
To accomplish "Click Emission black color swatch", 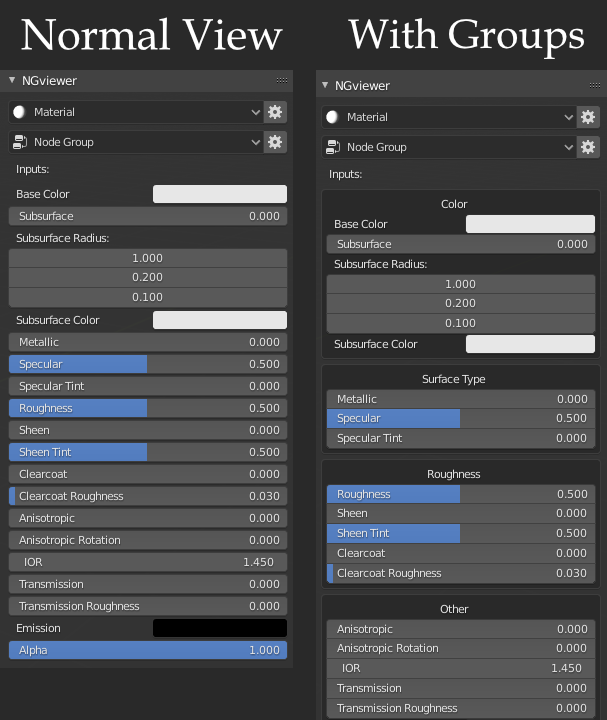I will tap(220, 628).
